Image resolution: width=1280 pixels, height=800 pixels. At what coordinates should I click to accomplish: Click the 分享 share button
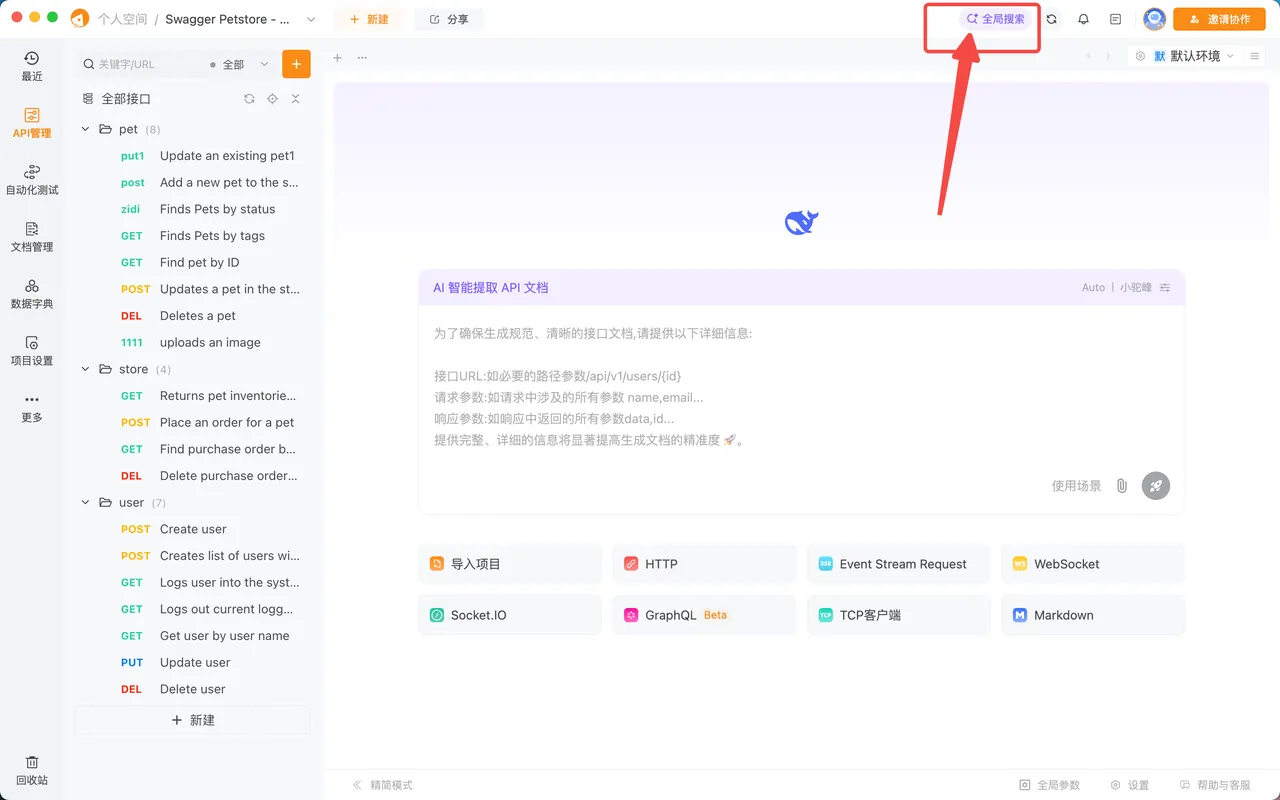click(x=449, y=19)
